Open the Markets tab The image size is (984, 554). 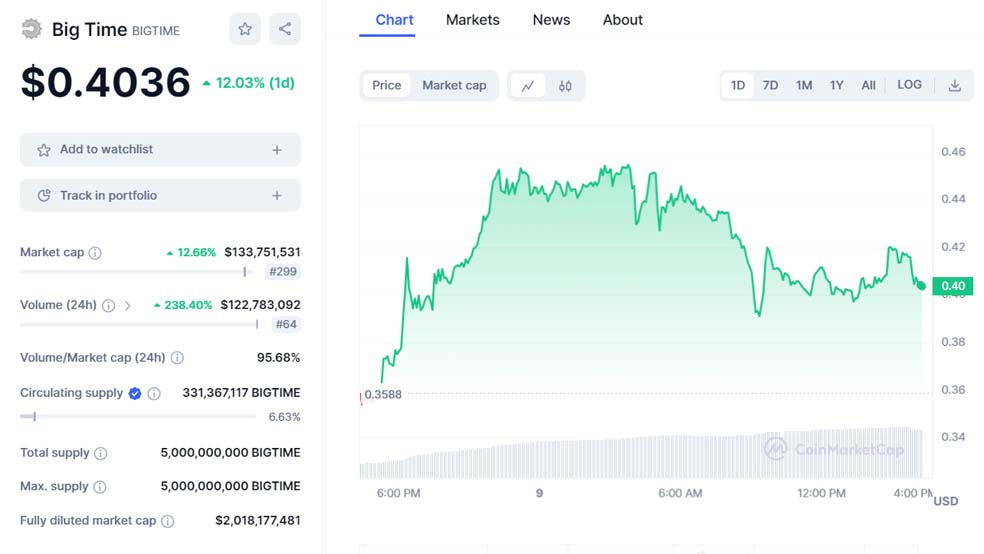click(x=472, y=20)
